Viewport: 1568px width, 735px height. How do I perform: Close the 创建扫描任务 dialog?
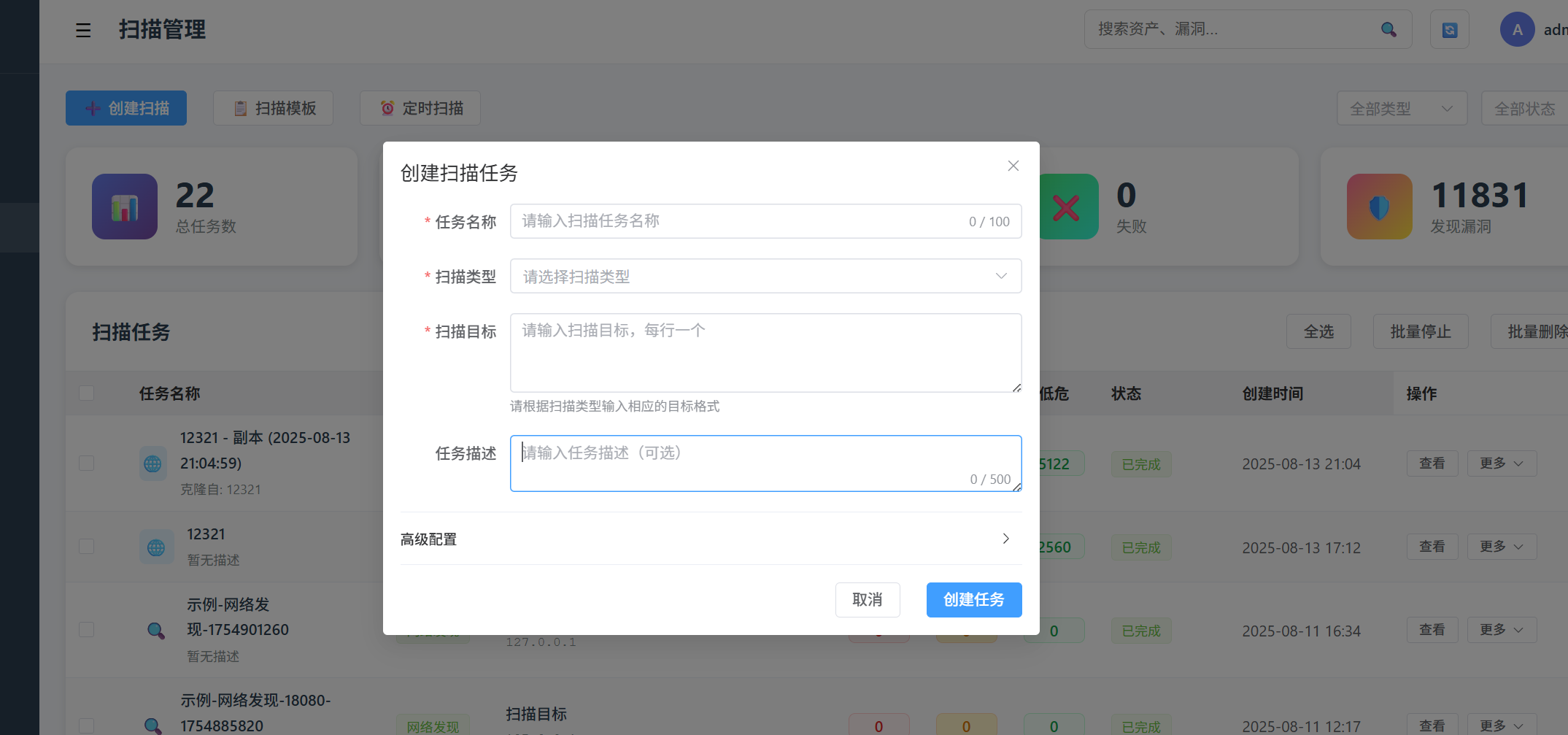[1013, 166]
